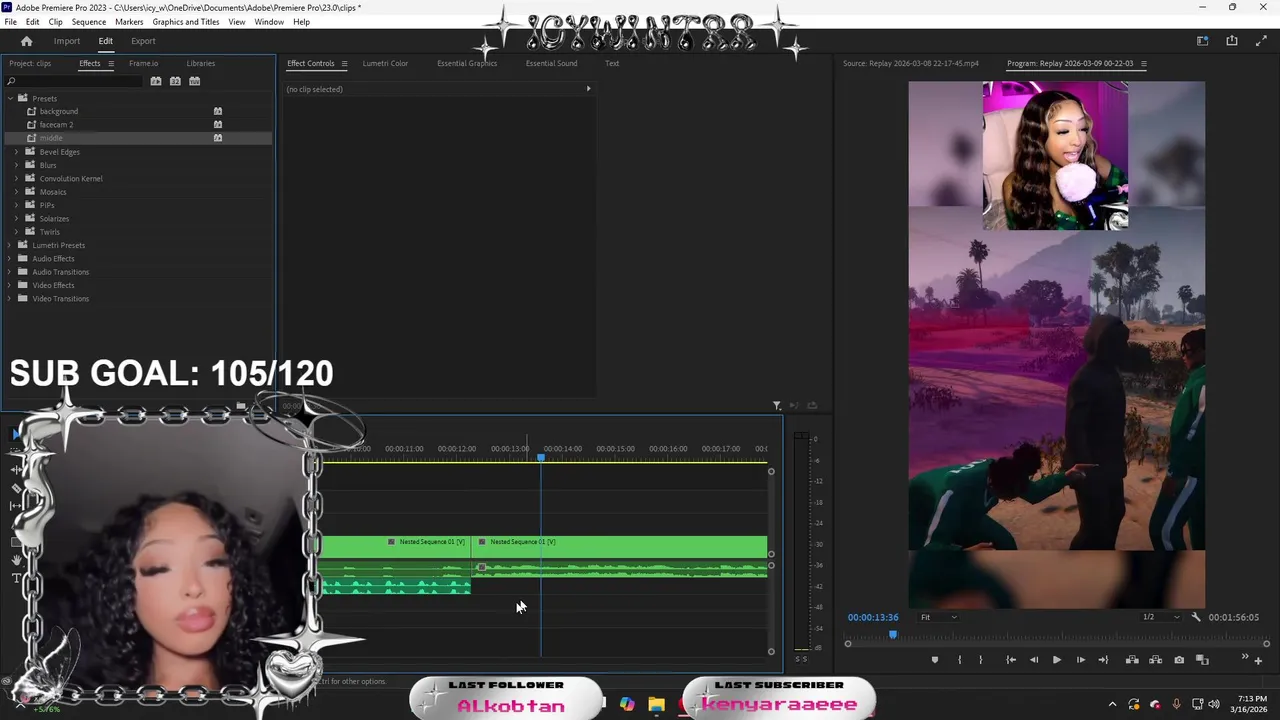Expand the Blurs preset folder
The height and width of the screenshot is (720, 1280).
16,165
